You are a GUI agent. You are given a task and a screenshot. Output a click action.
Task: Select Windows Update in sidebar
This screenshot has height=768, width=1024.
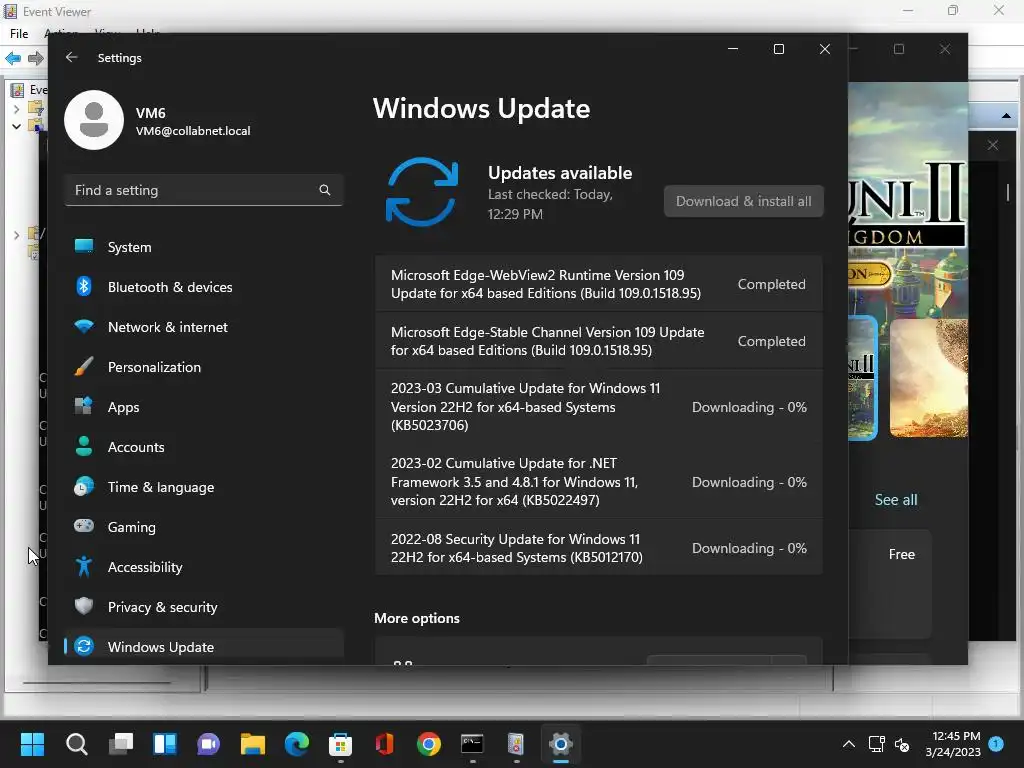(204, 647)
